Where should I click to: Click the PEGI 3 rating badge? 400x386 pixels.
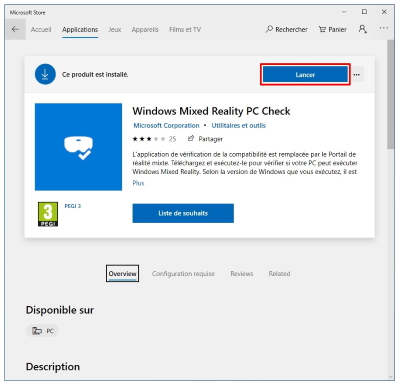click(x=48, y=214)
